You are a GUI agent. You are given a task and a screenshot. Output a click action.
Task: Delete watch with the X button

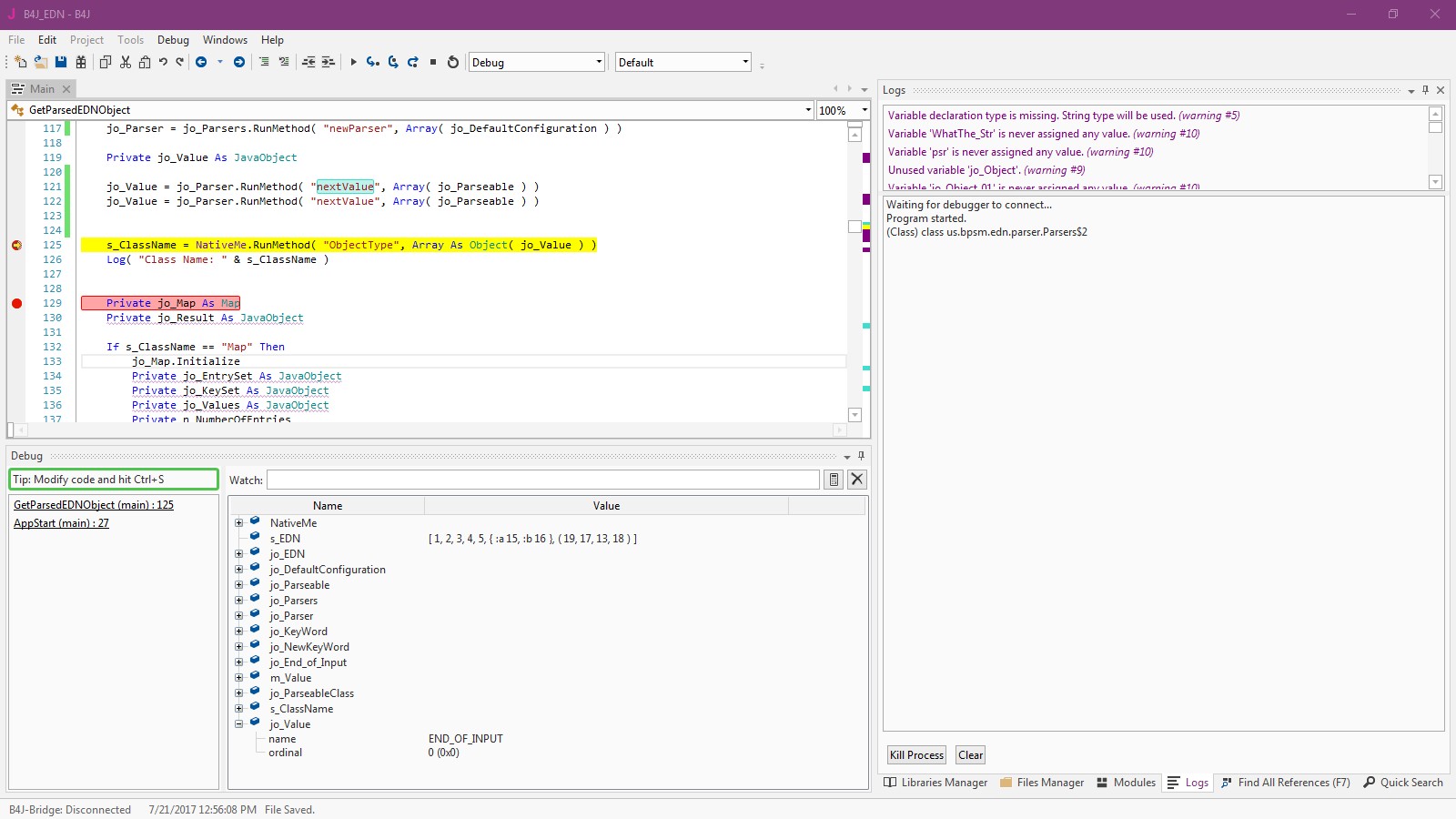pos(857,480)
